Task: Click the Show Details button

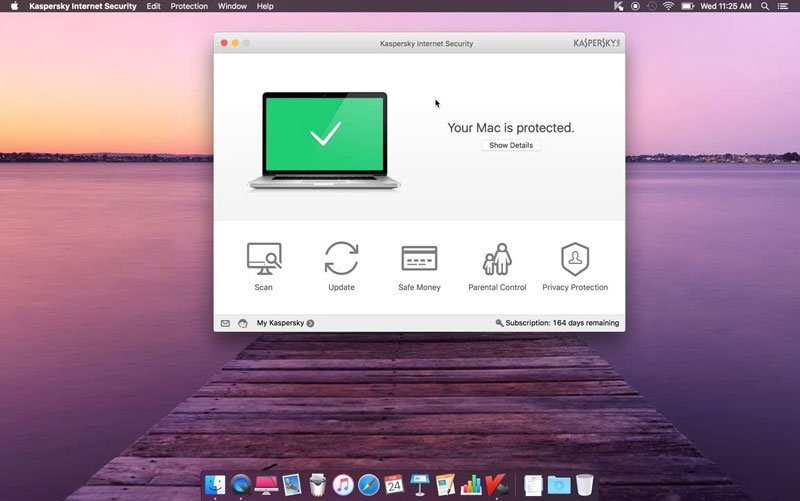Action: pyautogui.click(x=511, y=145)
